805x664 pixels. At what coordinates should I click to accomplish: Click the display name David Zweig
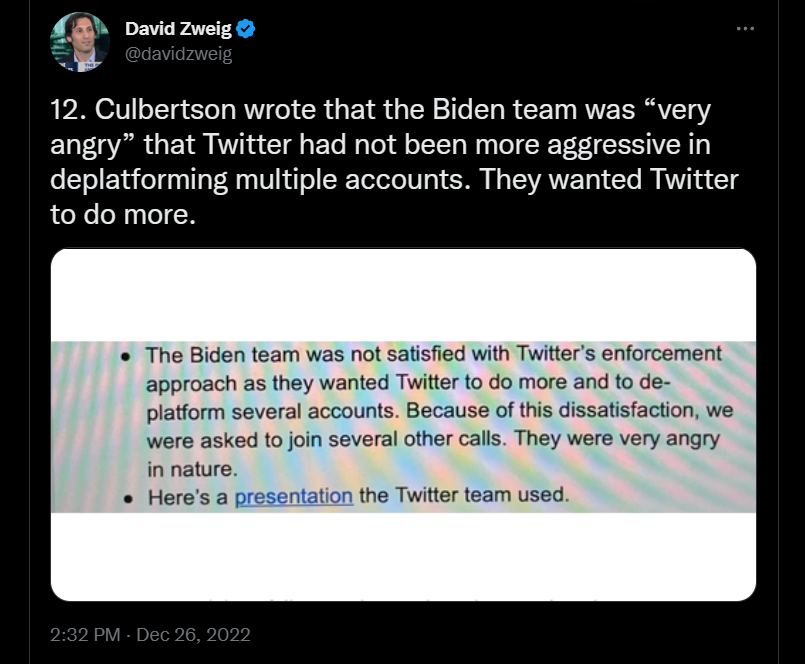[x=178, y=30]
